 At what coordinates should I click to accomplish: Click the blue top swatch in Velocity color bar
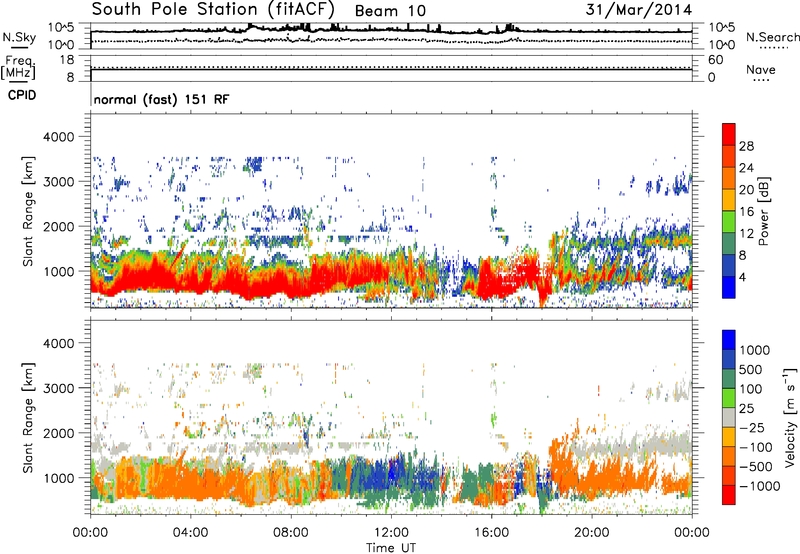729,339
